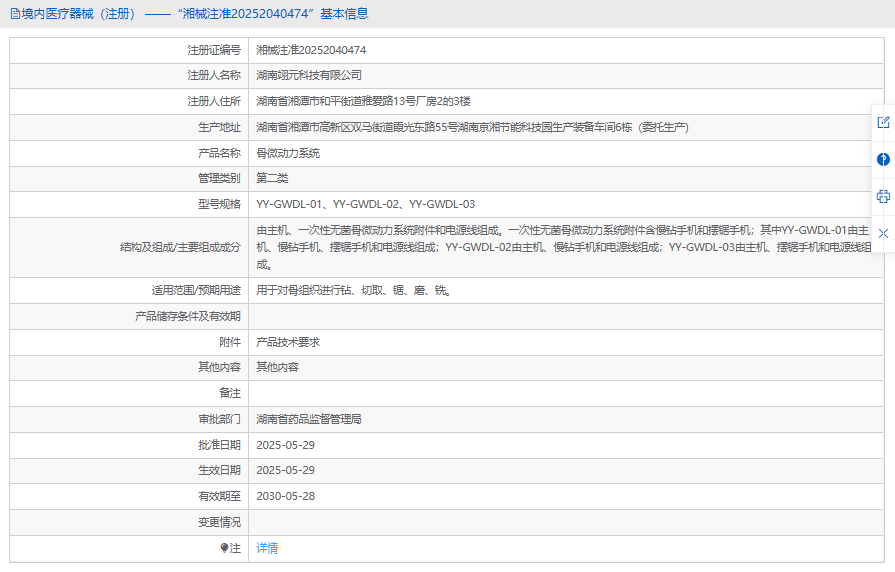Click approval date 2025-05-29 in 批准日期 row
The height and width of the screenshot is (572, 895).
285,445
